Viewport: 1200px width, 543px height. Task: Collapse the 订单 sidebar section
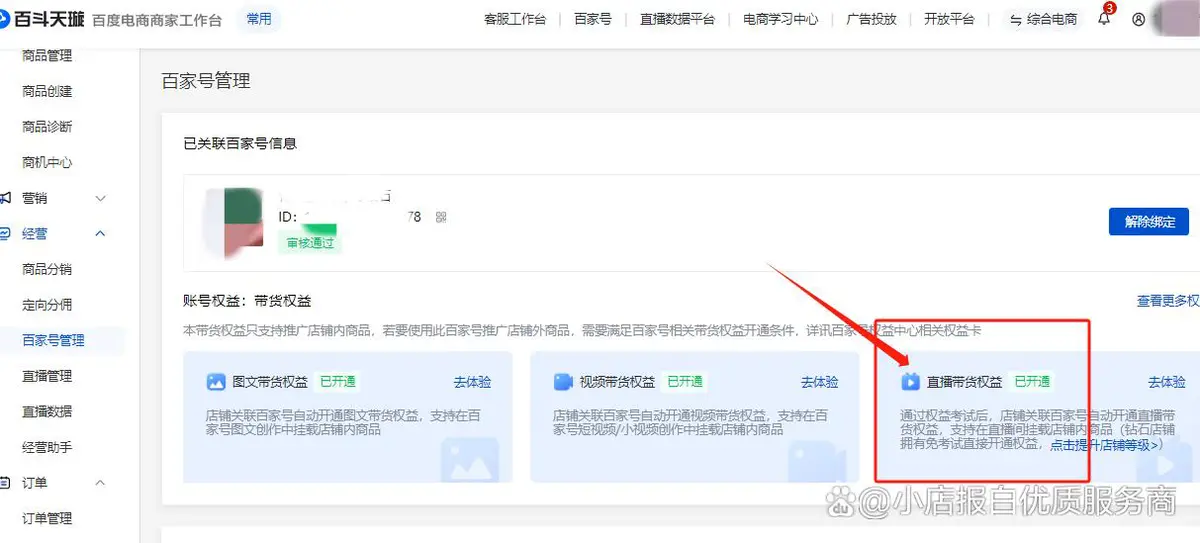[x=100, y=483]
